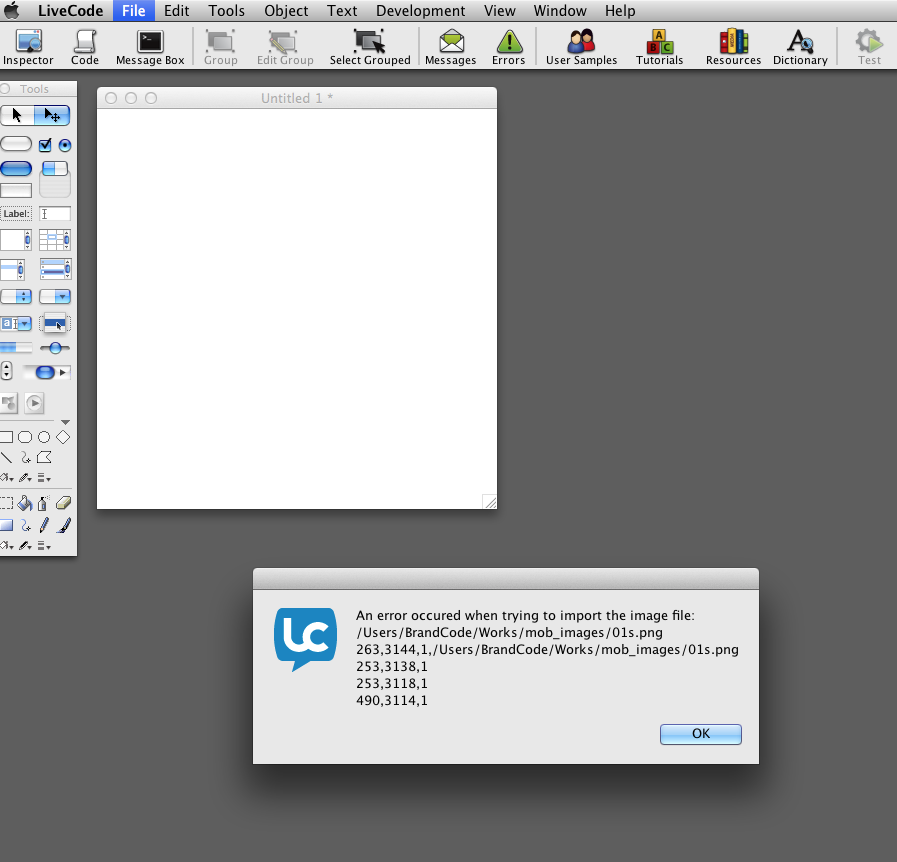Pick the rounded push button control
This screenshot has width=897, height=862.
[x=16, y=144]
